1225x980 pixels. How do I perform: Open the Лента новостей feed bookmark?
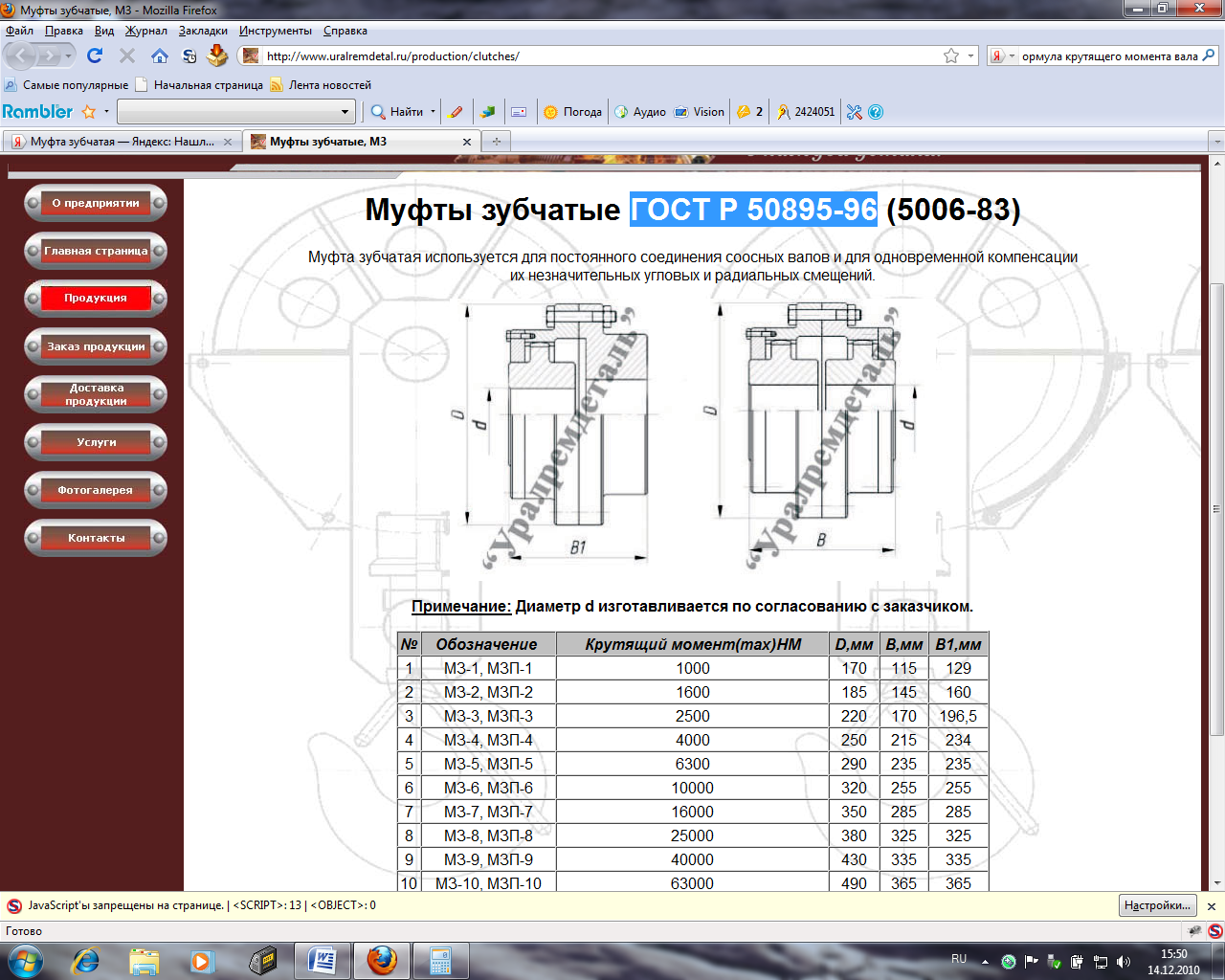321,85
